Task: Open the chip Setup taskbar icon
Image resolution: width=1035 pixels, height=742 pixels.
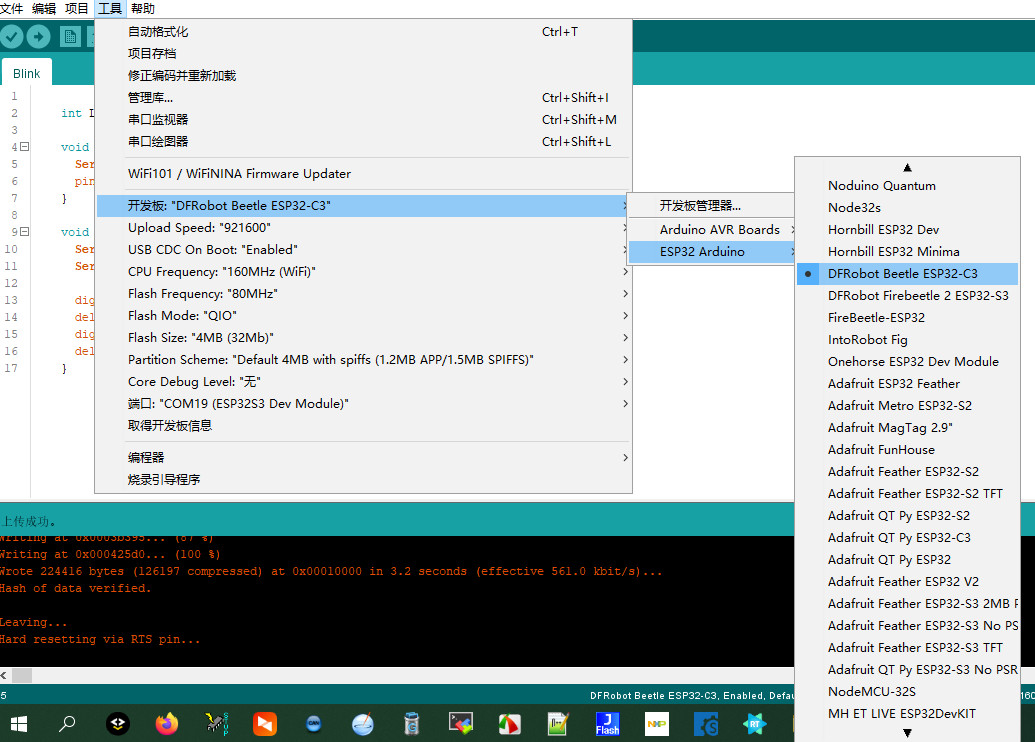Action: tap(216, 724)
